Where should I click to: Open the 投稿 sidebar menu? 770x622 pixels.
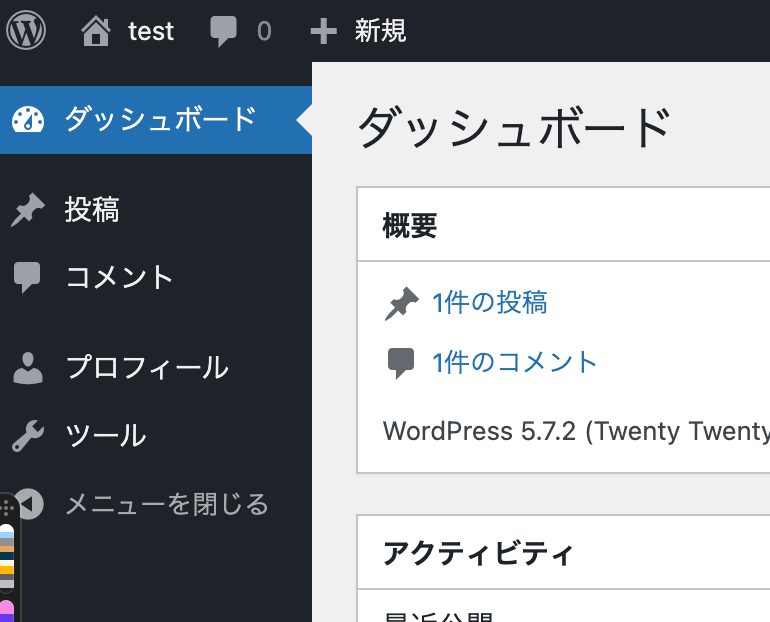click(x=92, y=210)
